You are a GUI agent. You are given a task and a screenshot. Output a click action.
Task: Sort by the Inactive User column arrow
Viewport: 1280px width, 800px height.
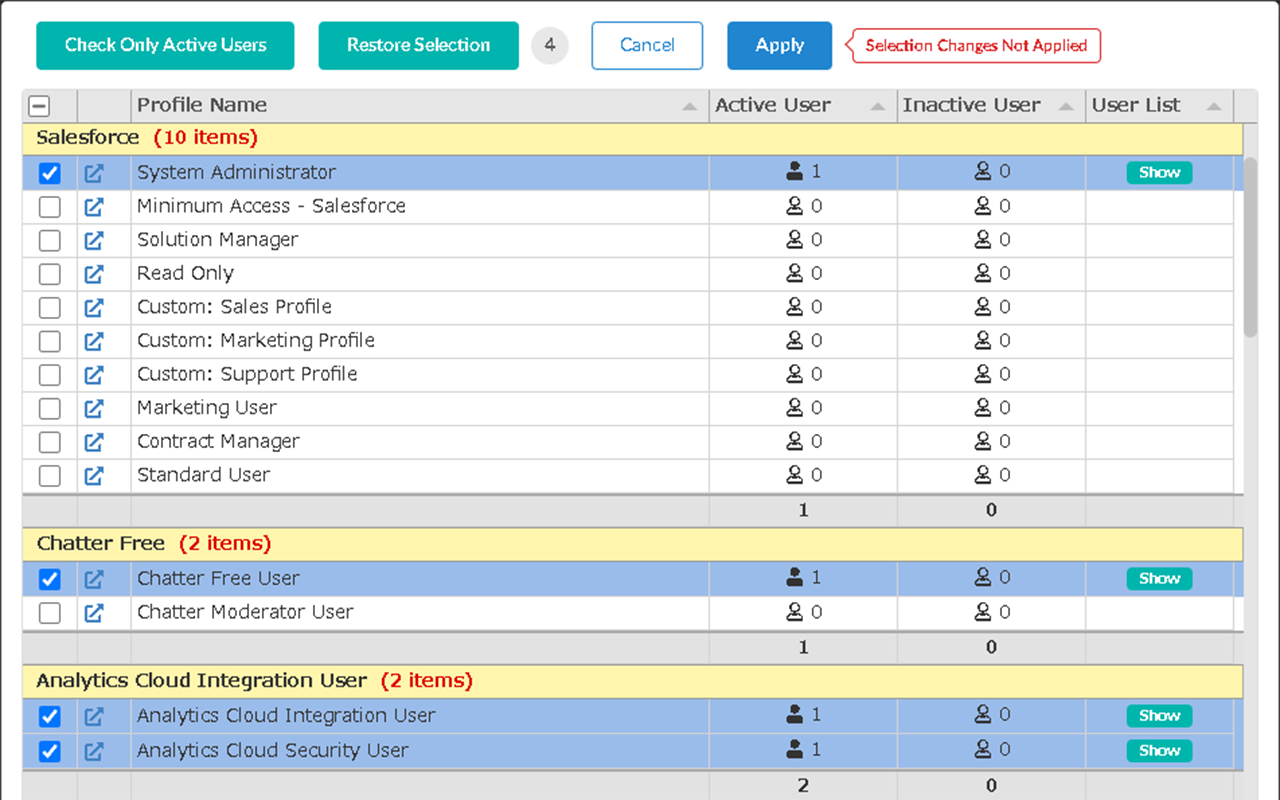(x=1066, y=106)
